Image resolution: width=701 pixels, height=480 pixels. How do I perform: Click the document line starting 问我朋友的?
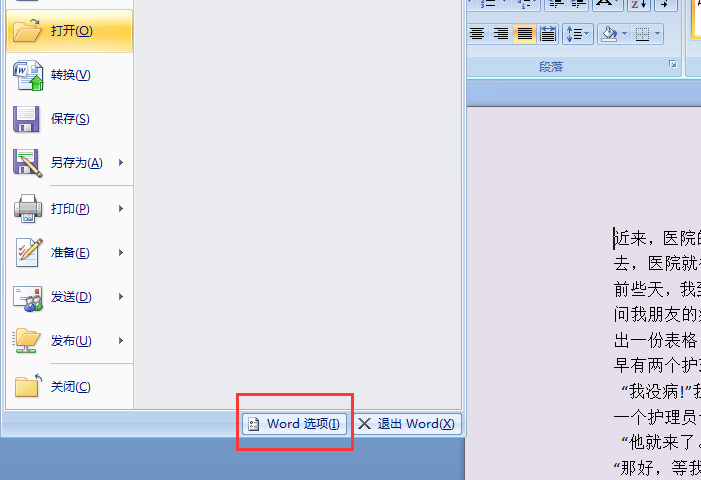click(x=657, y=314)
